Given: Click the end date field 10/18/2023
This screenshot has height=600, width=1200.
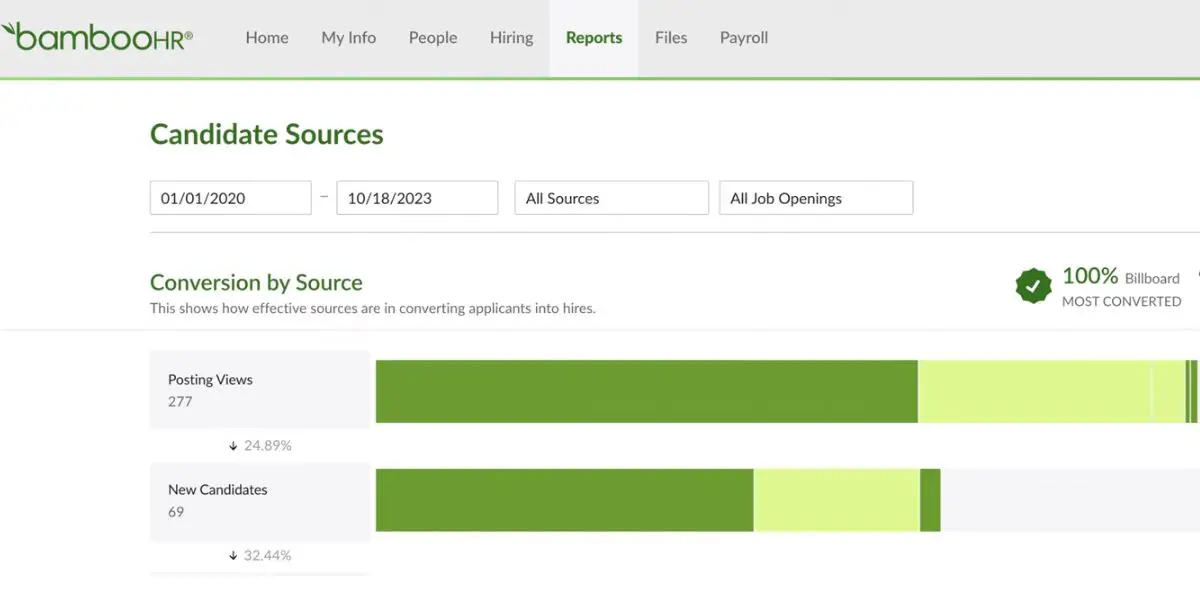Looking at the screenshot, I should (x=417, y=198).
